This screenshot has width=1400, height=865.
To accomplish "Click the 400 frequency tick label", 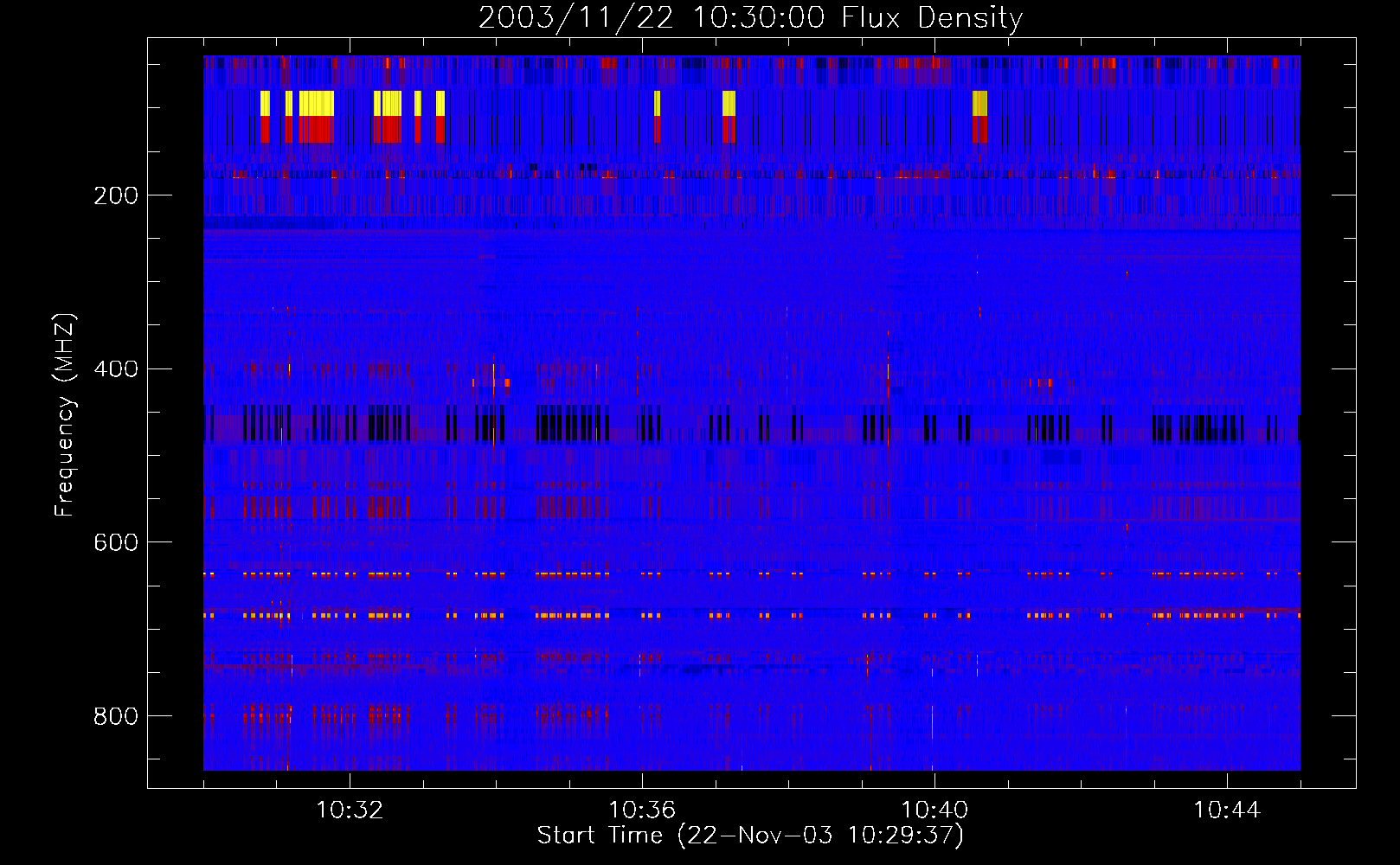I will (116, 369).
